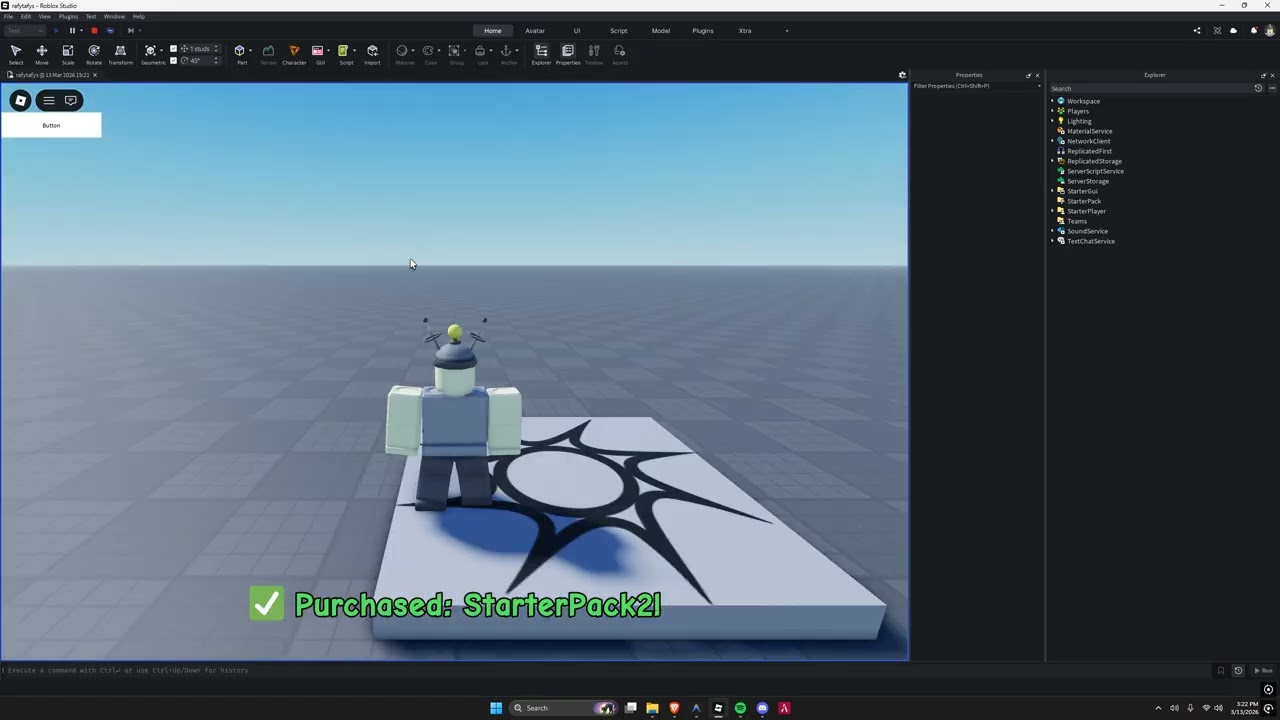1280x720 pixels.
Task: Click the Windows taskbar Search box
Action: (564, 708)
